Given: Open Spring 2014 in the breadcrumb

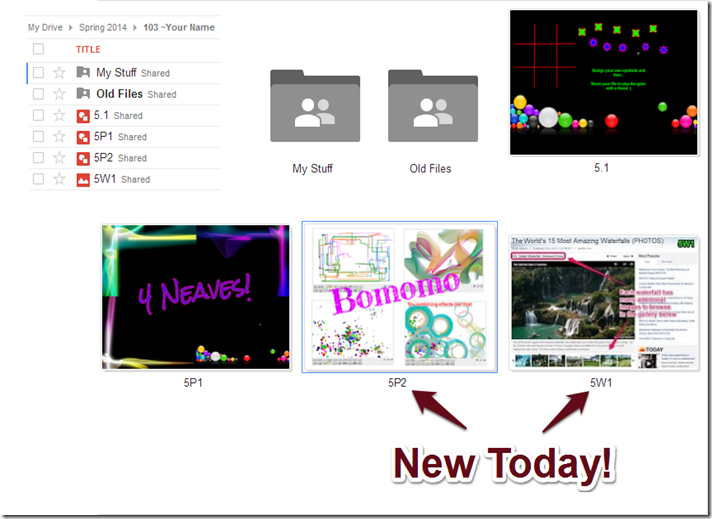Looking at the screenshot, I should click(103, 27).
